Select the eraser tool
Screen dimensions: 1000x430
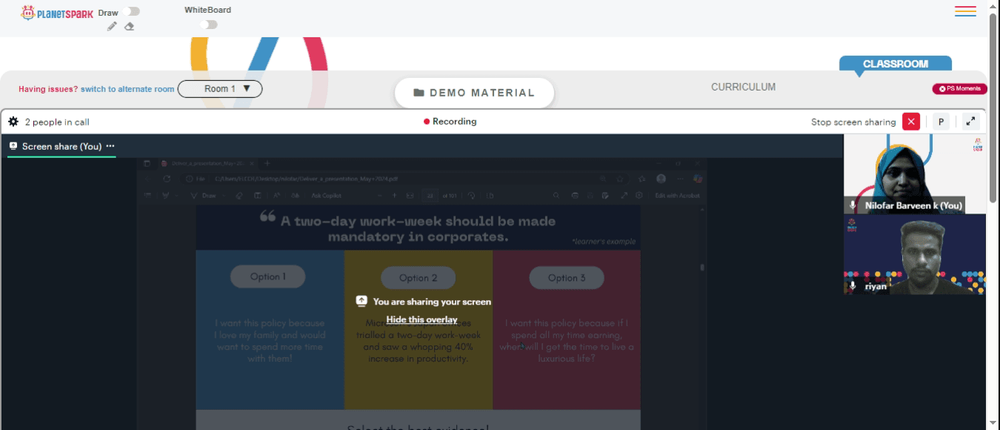pyautogui.click(x=129, y=26)
